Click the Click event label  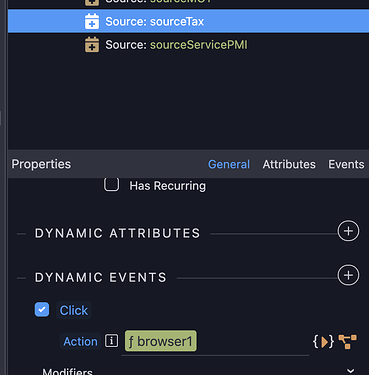(x=74, y=310)
